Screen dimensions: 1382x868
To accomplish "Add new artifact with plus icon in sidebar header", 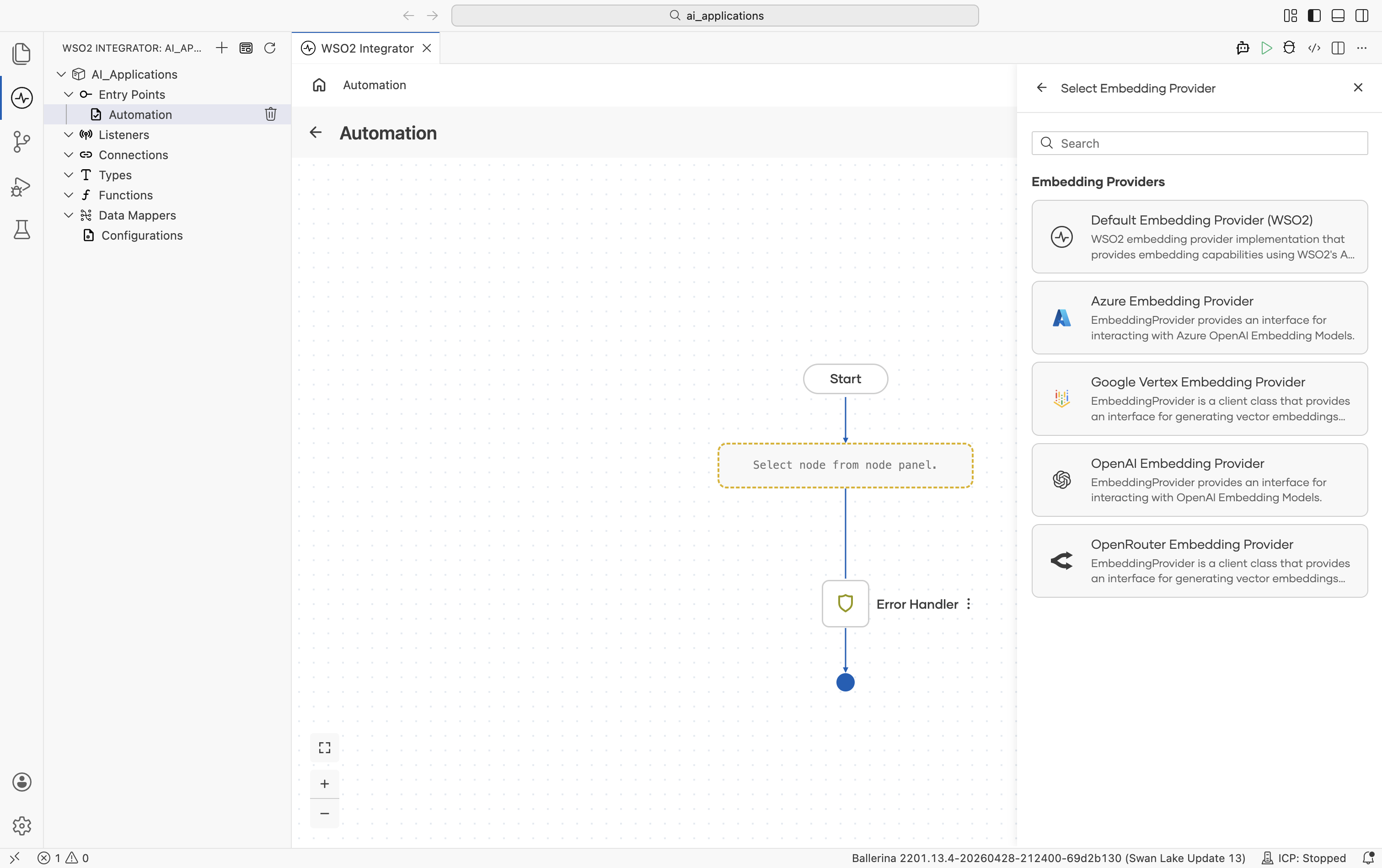I will (x=221, y=48).
